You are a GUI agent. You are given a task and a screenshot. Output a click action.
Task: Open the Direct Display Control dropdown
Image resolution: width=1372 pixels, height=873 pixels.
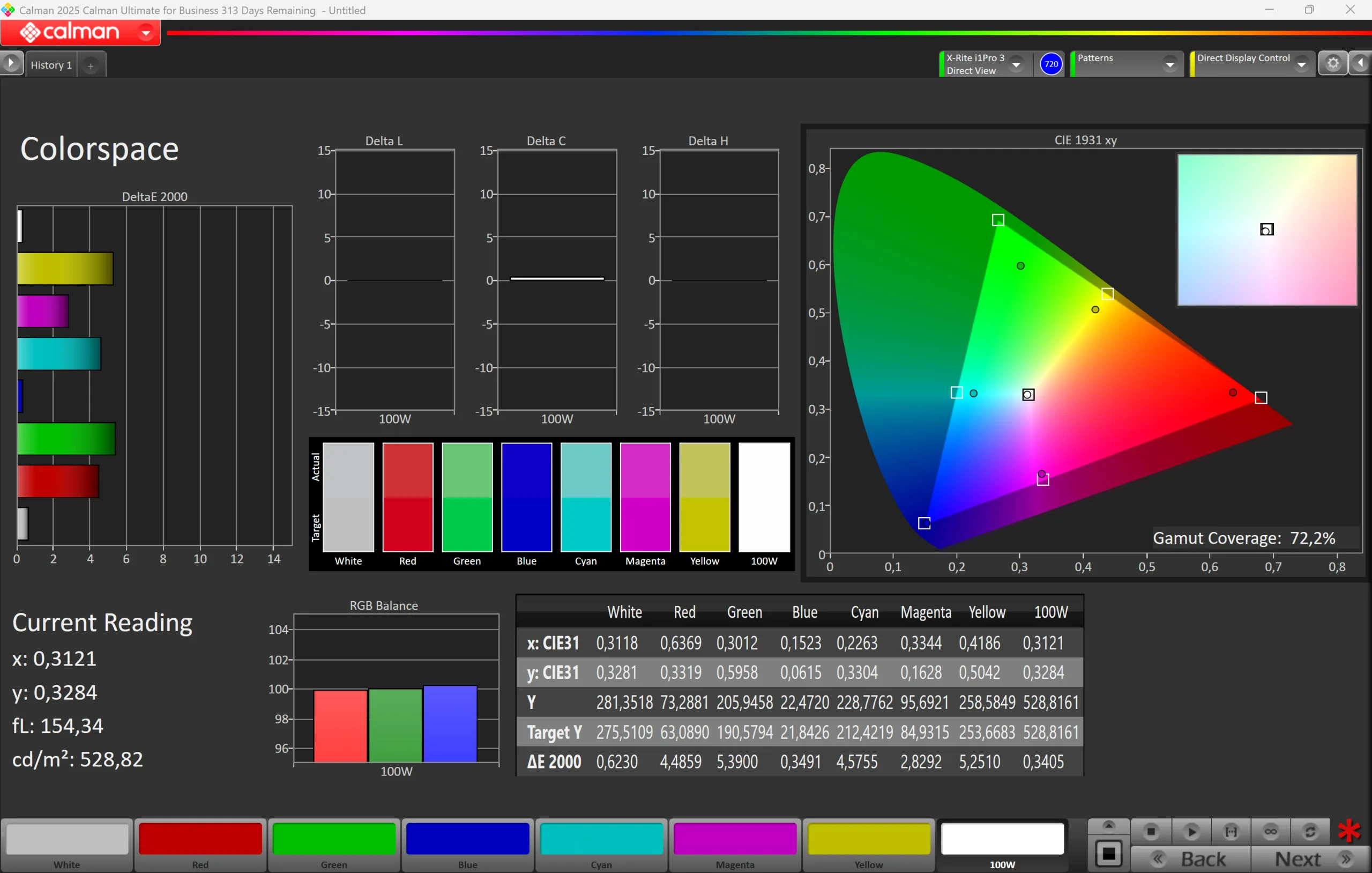click(x=1301, y=64)
